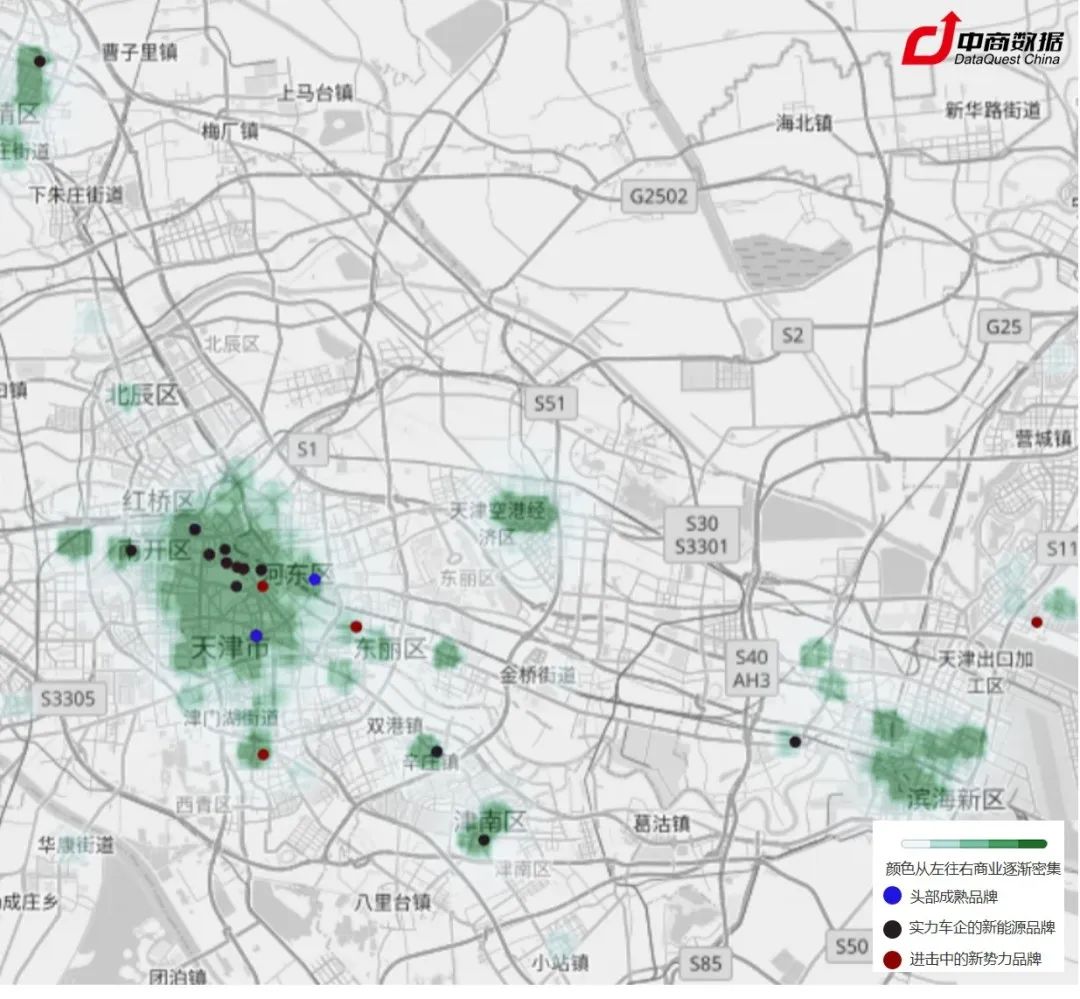
Task: Click the S40 AH3 highway shield
Action: pyautogui.click(x=751, y=668)
